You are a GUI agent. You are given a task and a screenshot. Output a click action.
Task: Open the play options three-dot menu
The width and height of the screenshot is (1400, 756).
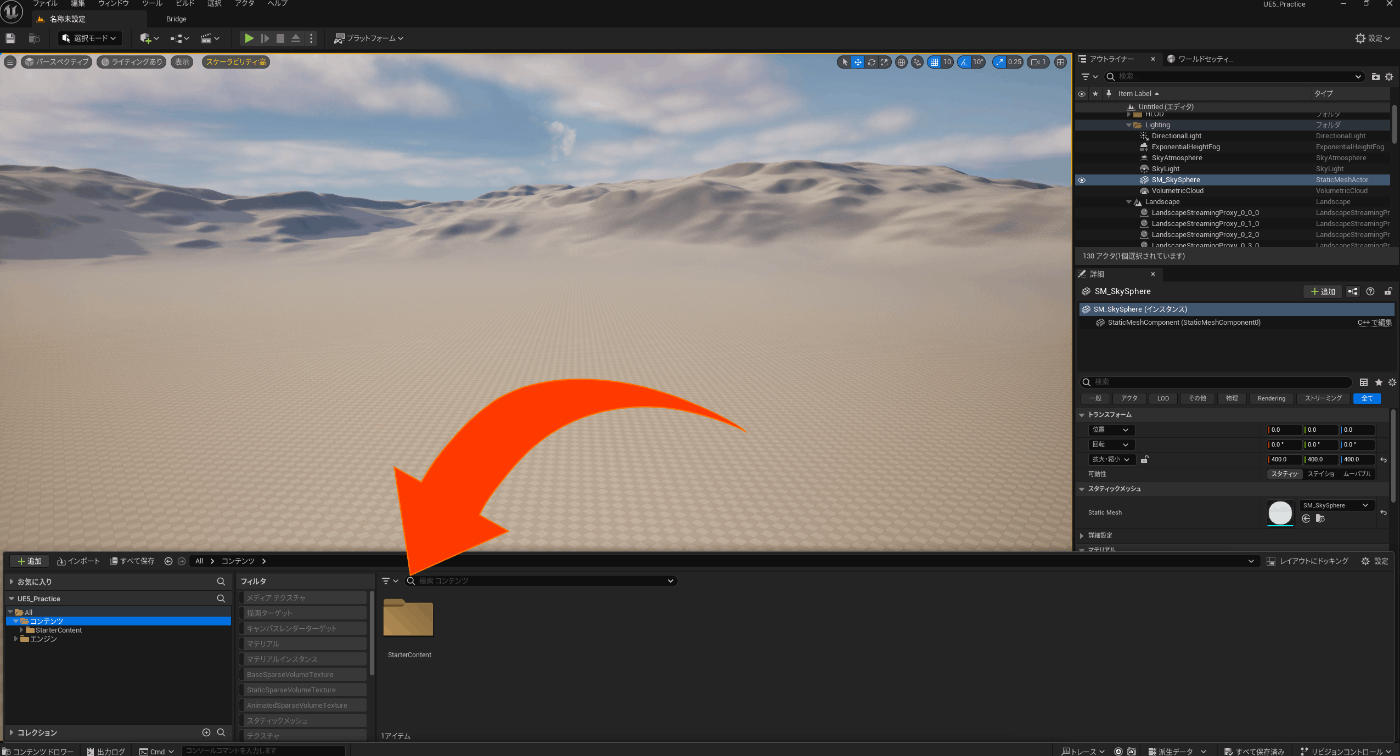tap(311, 38)
